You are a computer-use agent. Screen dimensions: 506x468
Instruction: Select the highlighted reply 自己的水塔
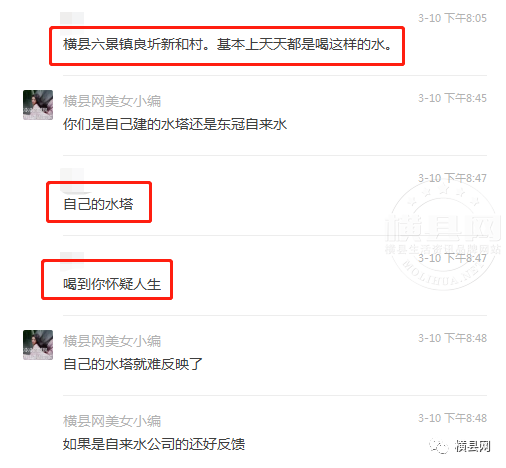pyautogui.click(x=98, y=204)
